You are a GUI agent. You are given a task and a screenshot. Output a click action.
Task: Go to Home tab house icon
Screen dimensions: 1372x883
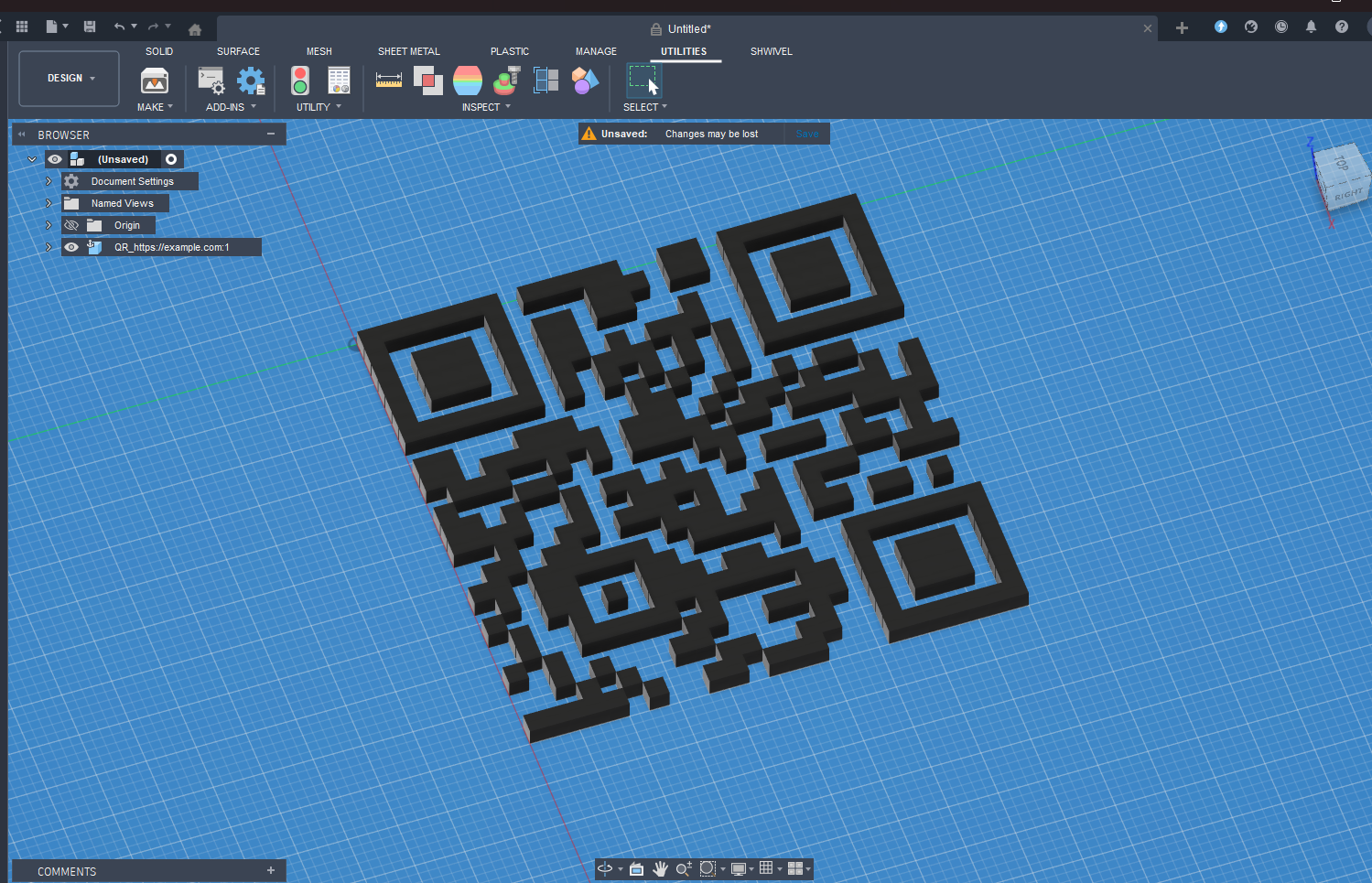pos(195,29)
